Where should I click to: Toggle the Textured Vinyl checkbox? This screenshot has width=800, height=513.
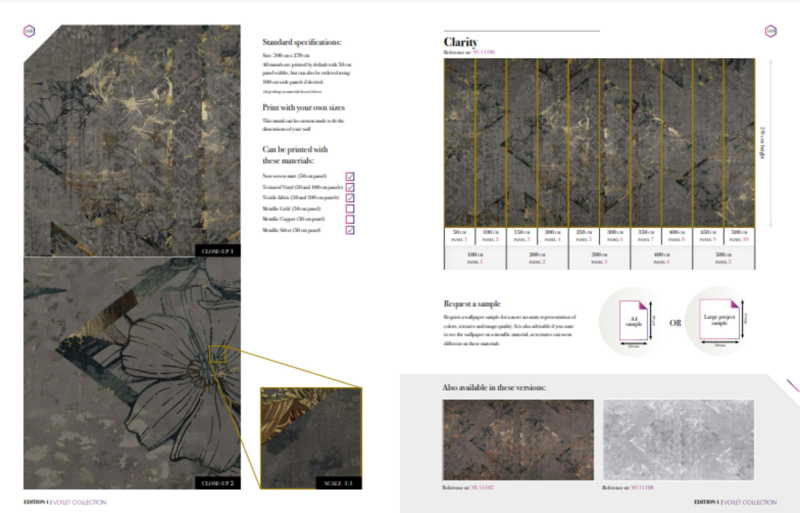(x=350, y=187)
